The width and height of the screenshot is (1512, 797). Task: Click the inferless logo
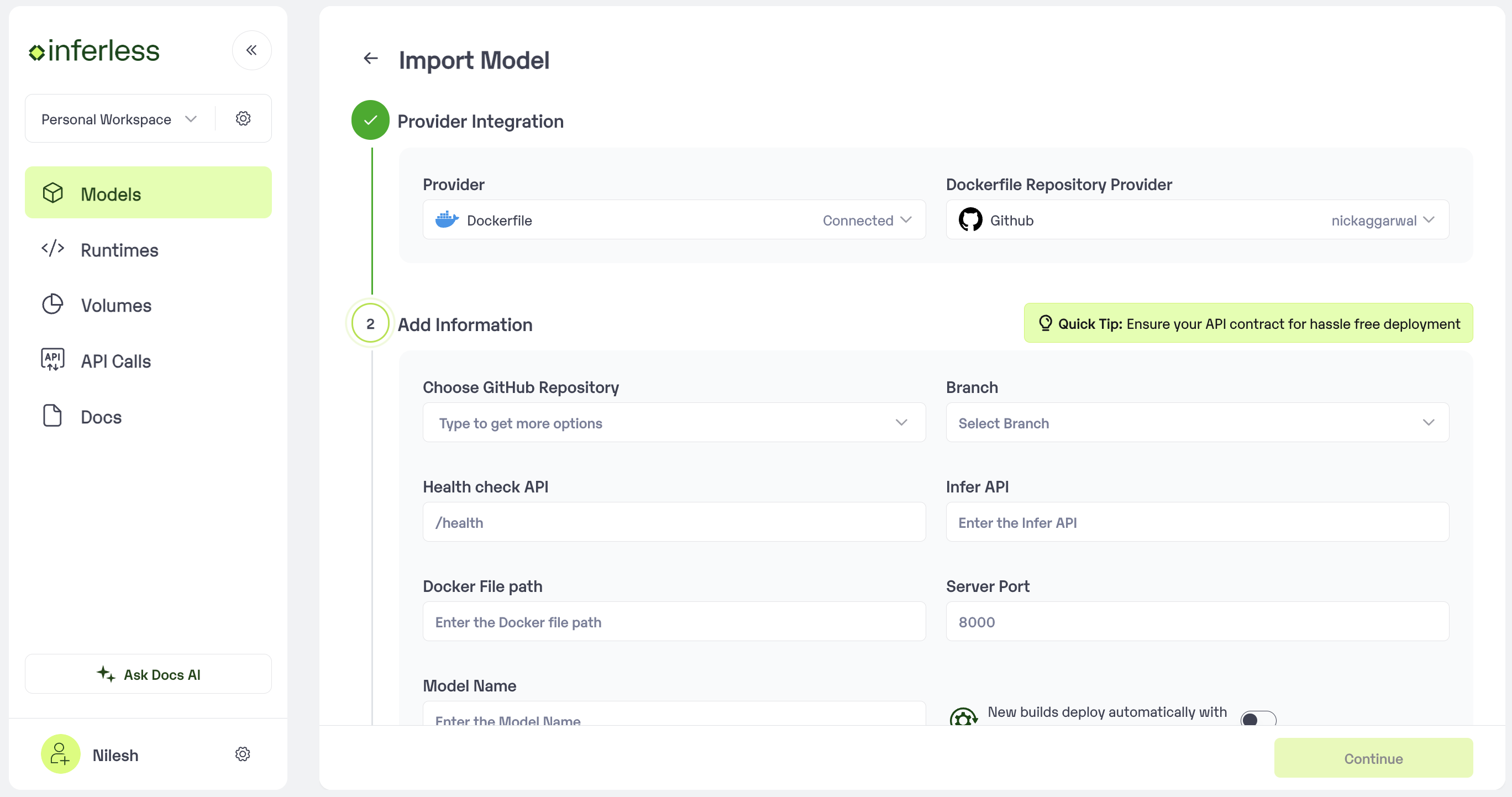coord(95,51)
